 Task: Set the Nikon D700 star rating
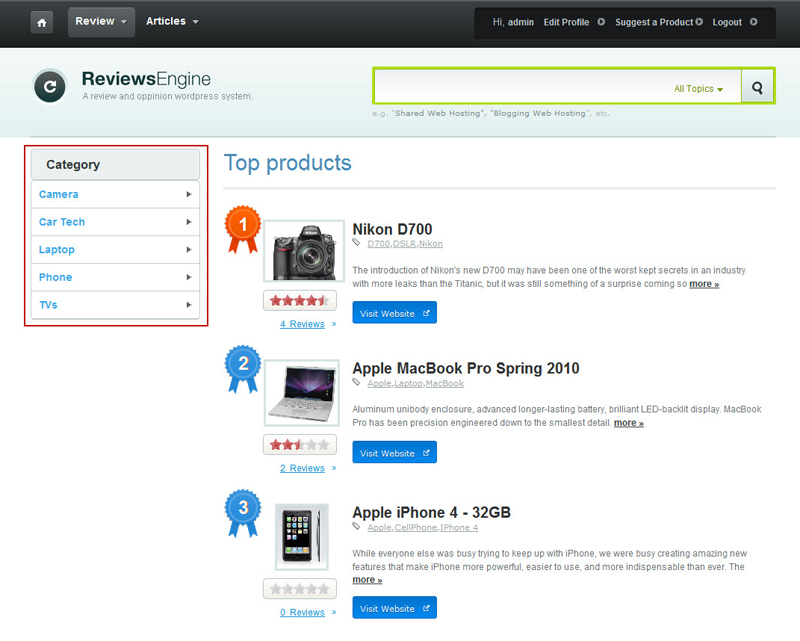pos(300,301)
